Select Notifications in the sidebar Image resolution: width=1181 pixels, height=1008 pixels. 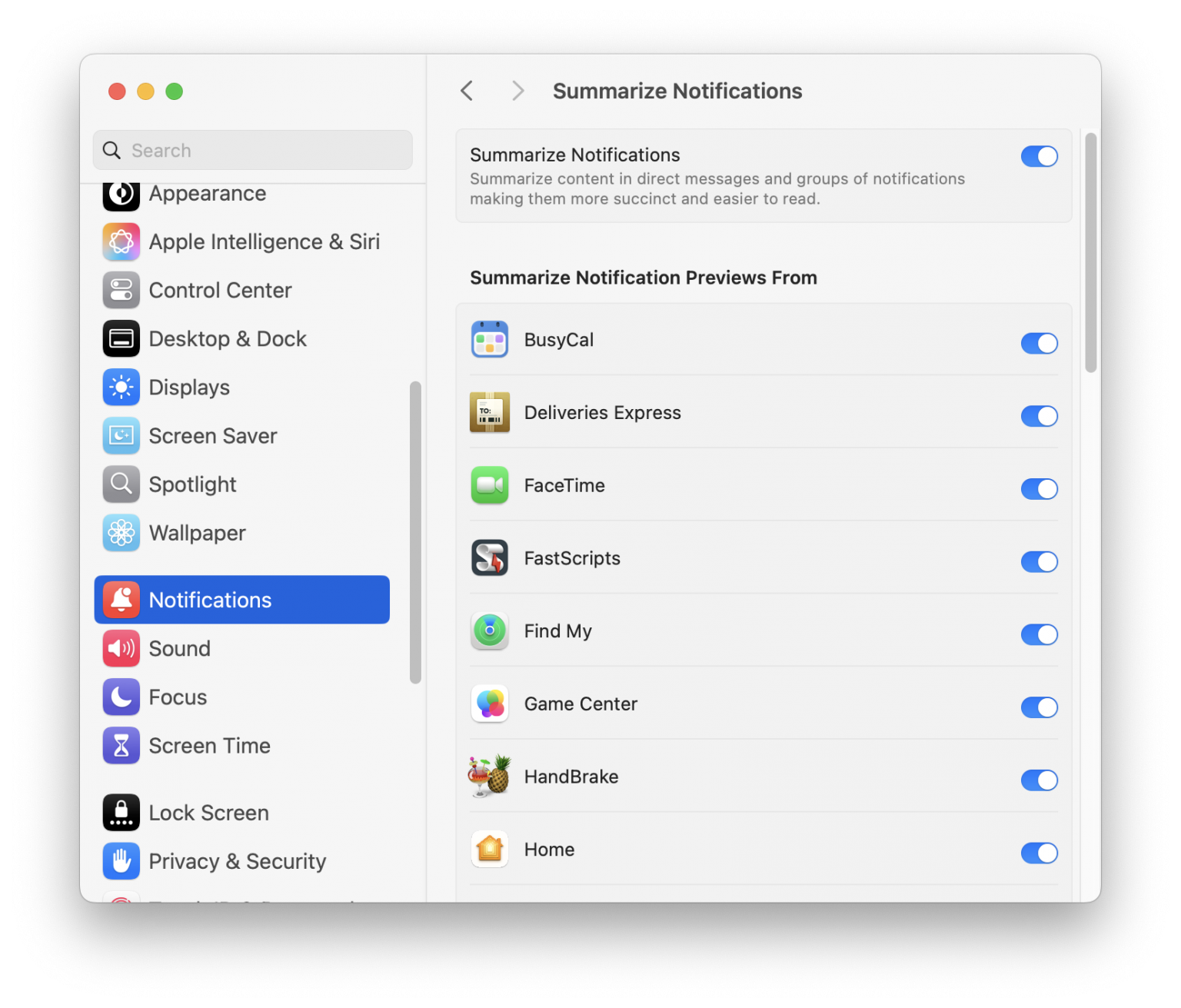click(x=209, y=600)
